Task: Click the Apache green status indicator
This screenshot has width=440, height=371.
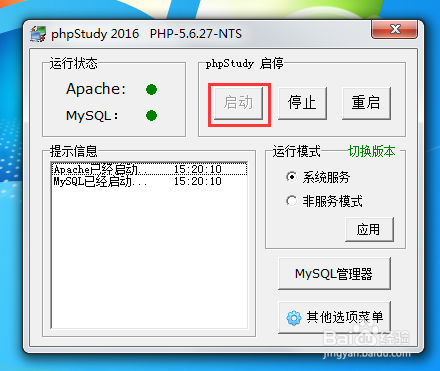Action: click(x=151, y=89)
